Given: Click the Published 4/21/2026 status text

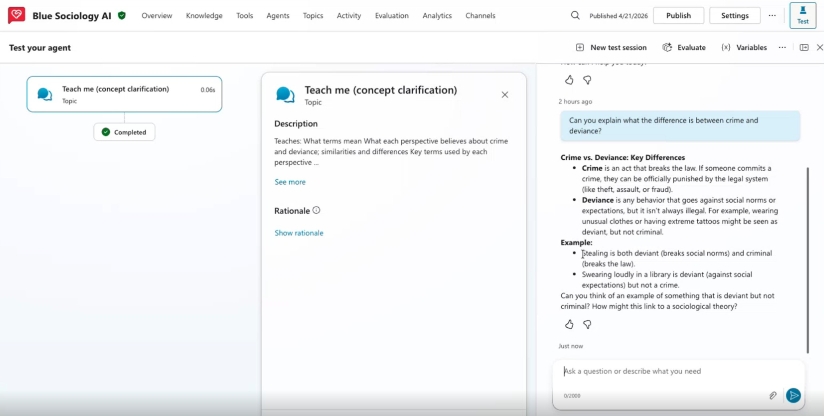Looking at the screenshot, I should [619, 16].
